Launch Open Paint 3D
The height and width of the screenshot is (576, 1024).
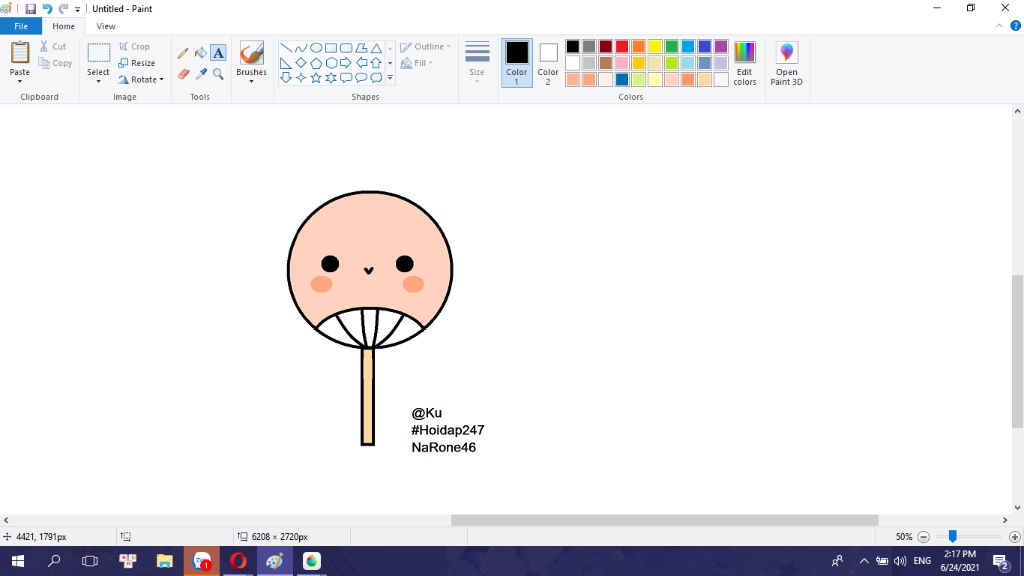click(x=786, y=63)
